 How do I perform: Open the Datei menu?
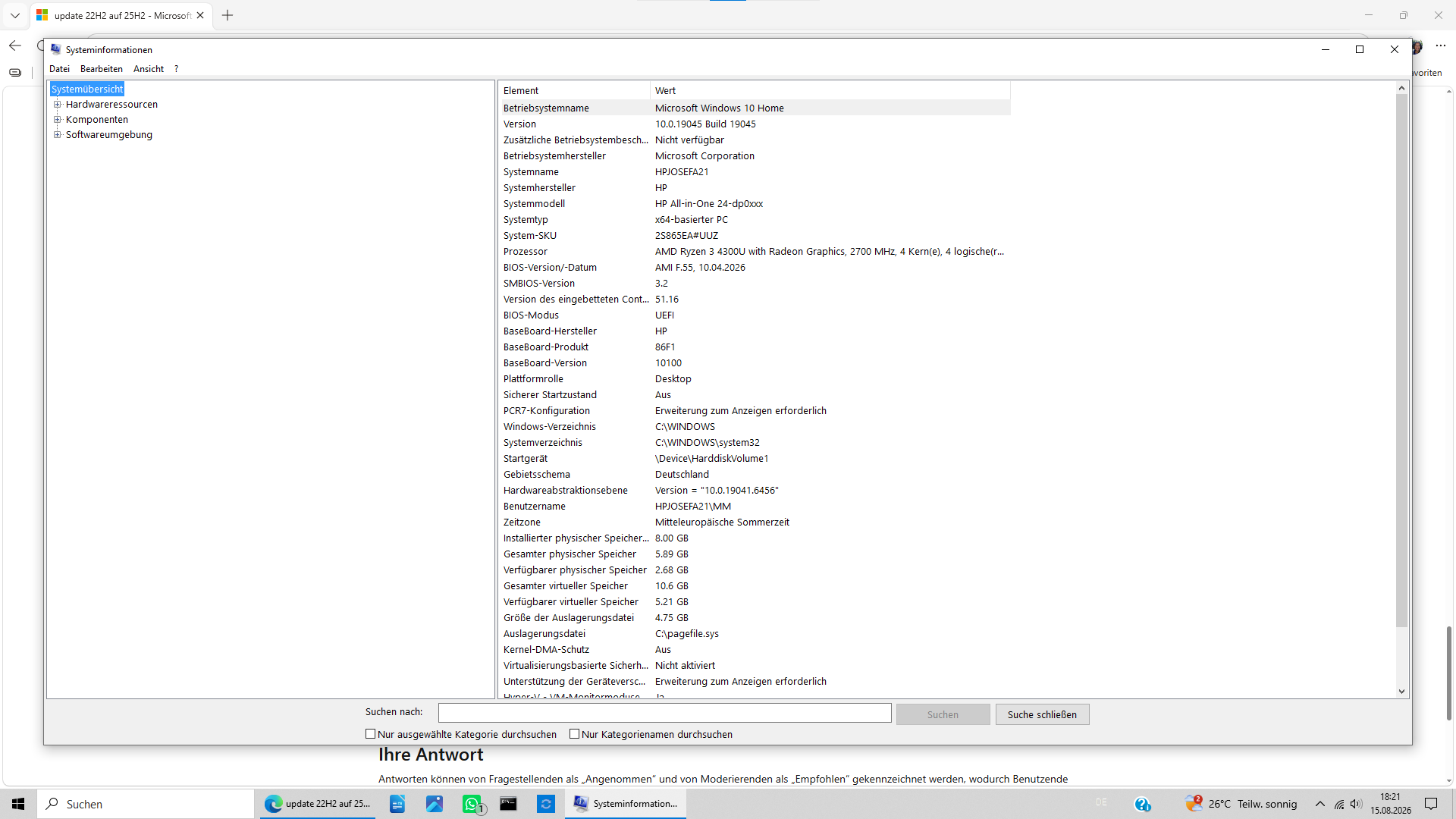[x=59, y=69]
